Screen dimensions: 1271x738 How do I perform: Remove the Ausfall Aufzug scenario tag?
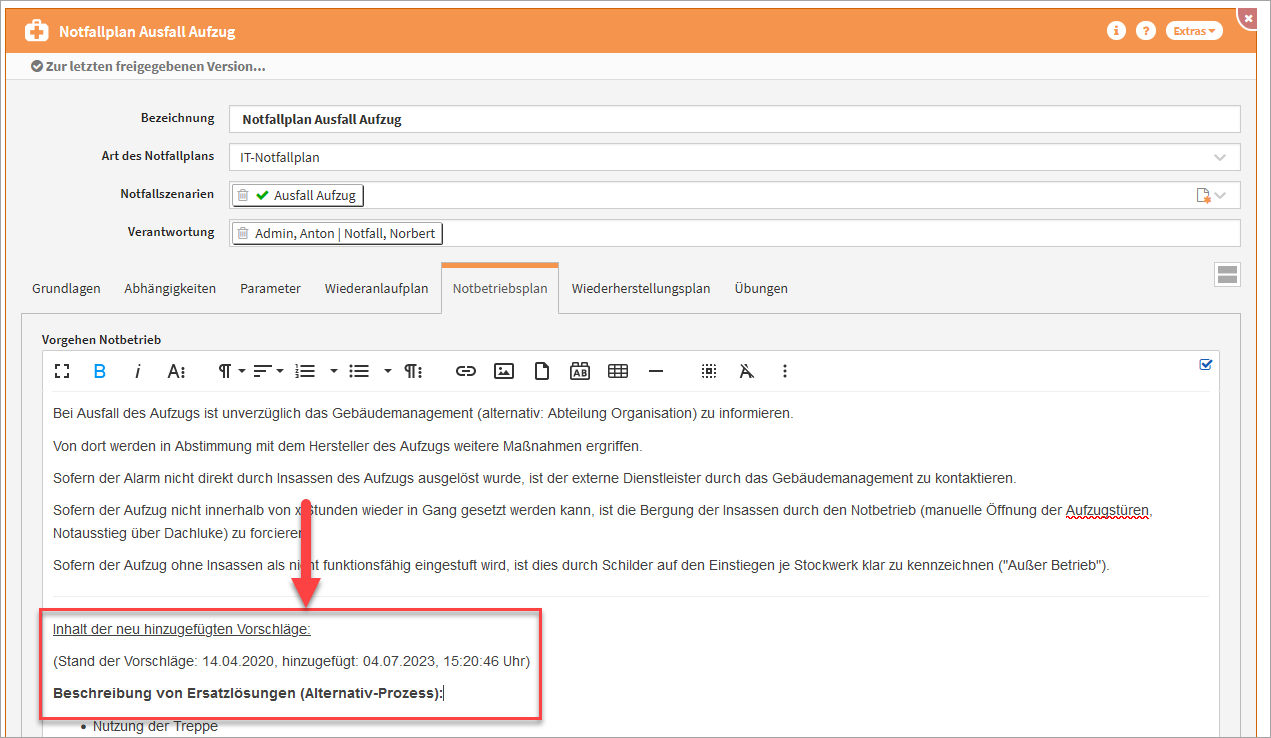click(x=243, y=196)
